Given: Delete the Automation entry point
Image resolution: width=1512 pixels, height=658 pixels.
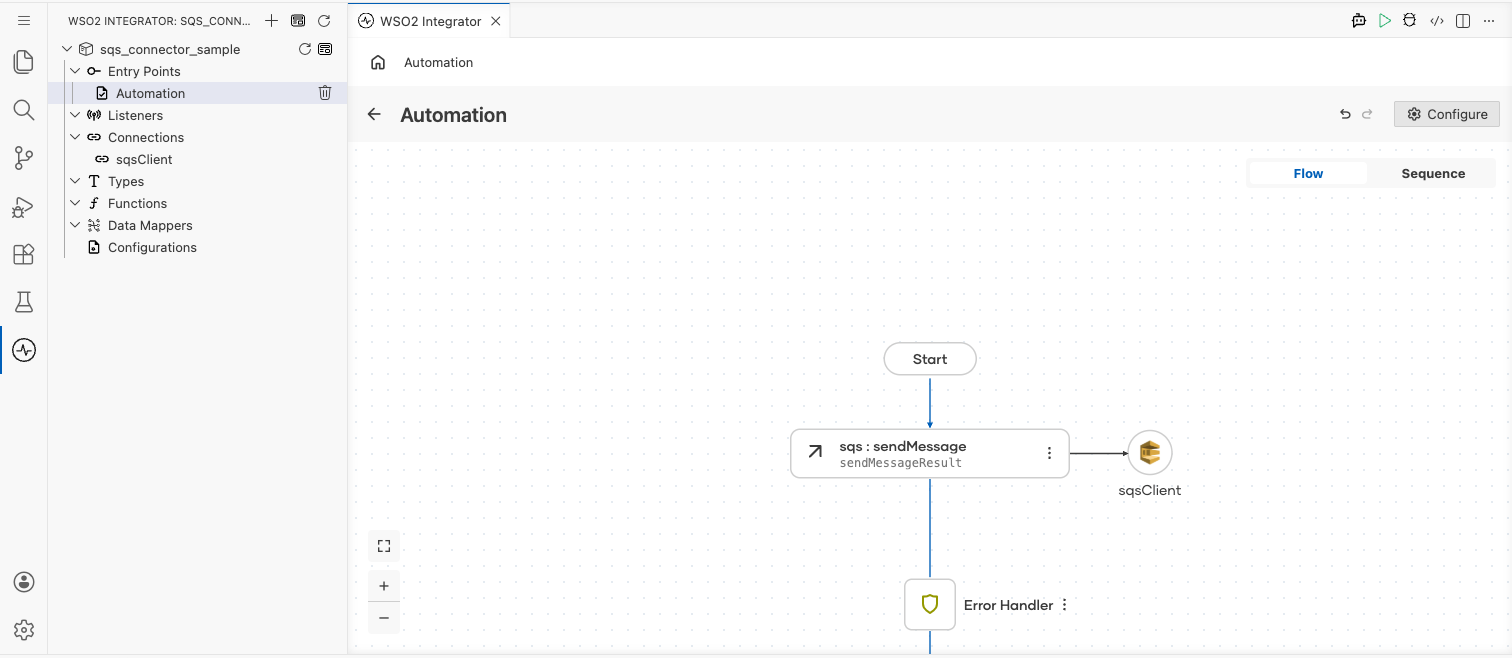Looking at the screenshot, I should [x=325, y=93].
